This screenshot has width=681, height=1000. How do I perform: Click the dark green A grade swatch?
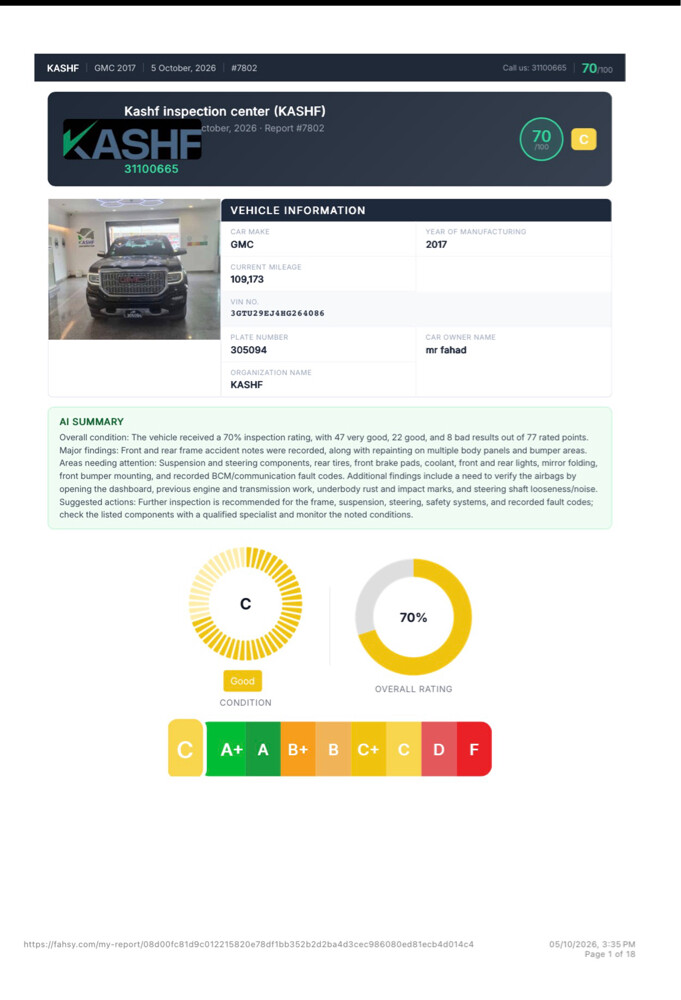pyautogui.click(x=263, y=749)
